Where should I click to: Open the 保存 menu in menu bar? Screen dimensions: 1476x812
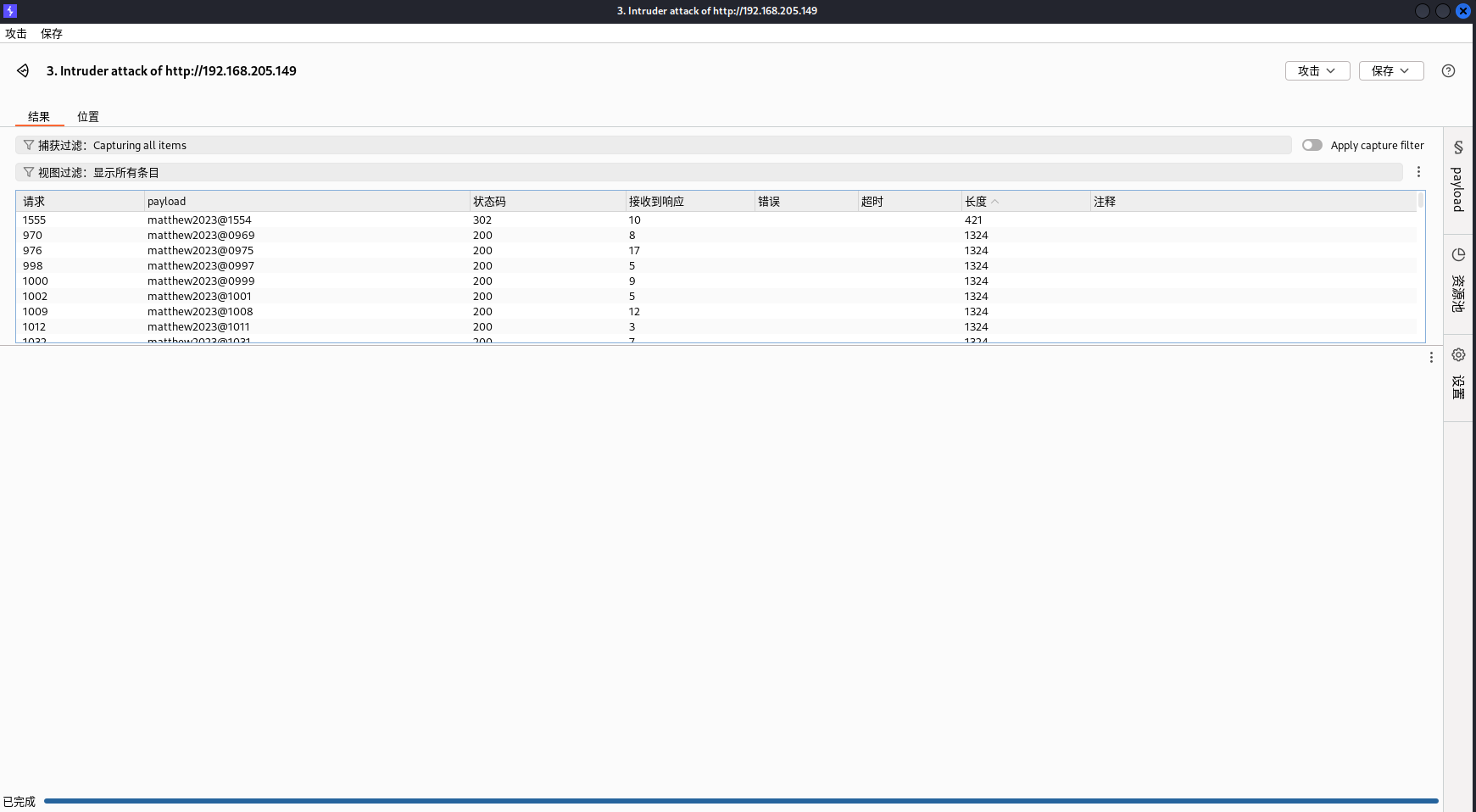tap(52, 34)
